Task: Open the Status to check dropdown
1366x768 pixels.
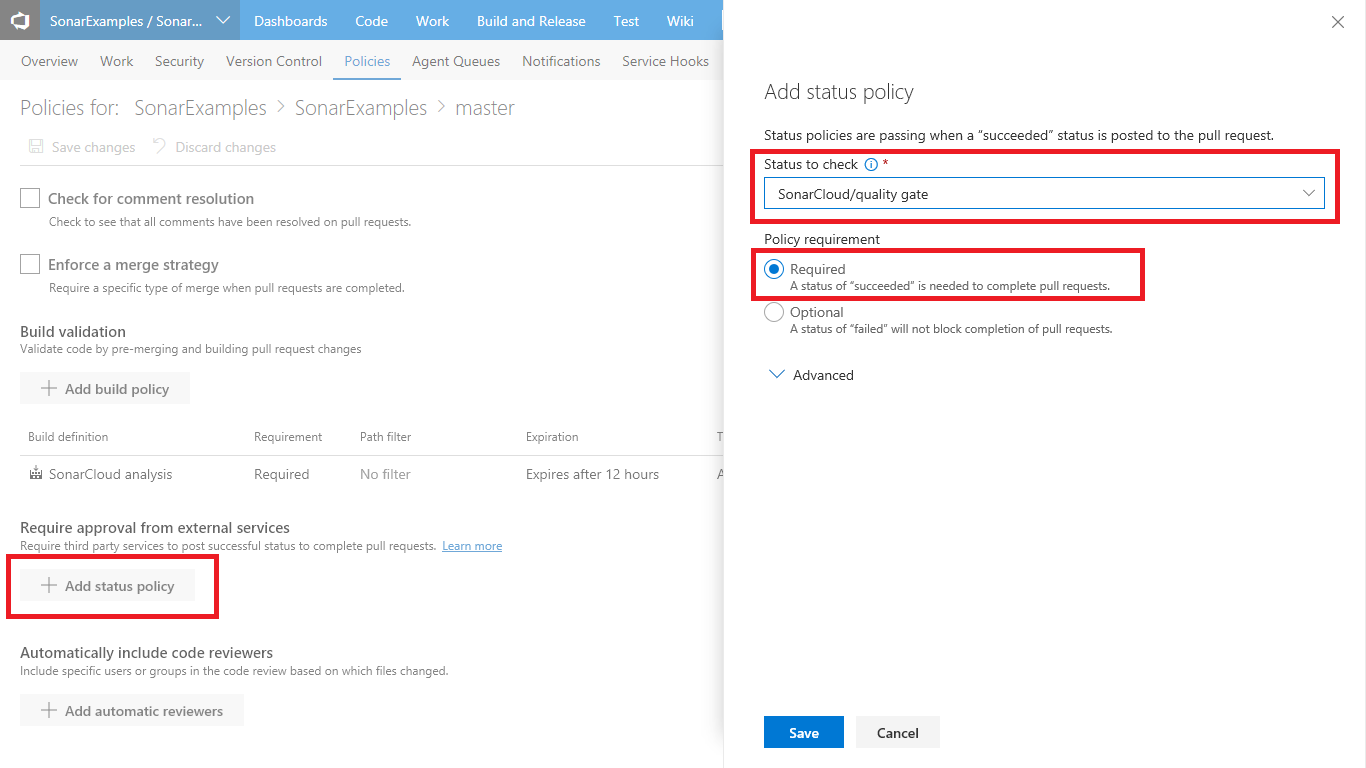Action: pos(1044,194)
